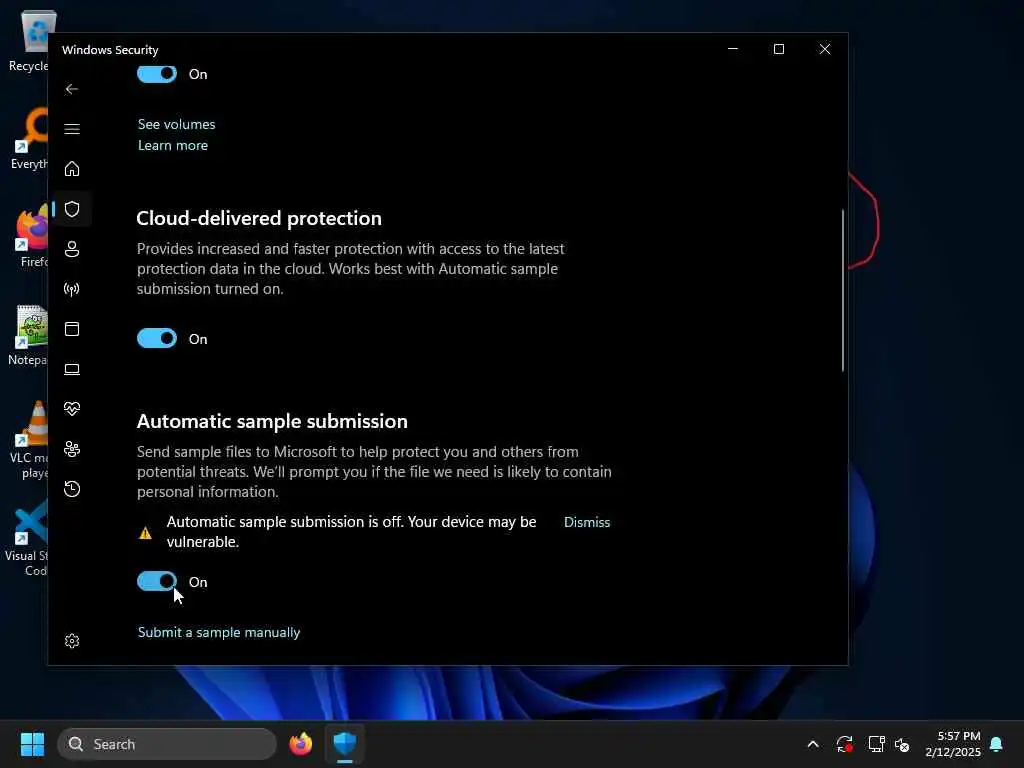Toggle the topmost On switch above See volumes
The width and height of the screenshot is (1024, 768).
pos(157,74)
